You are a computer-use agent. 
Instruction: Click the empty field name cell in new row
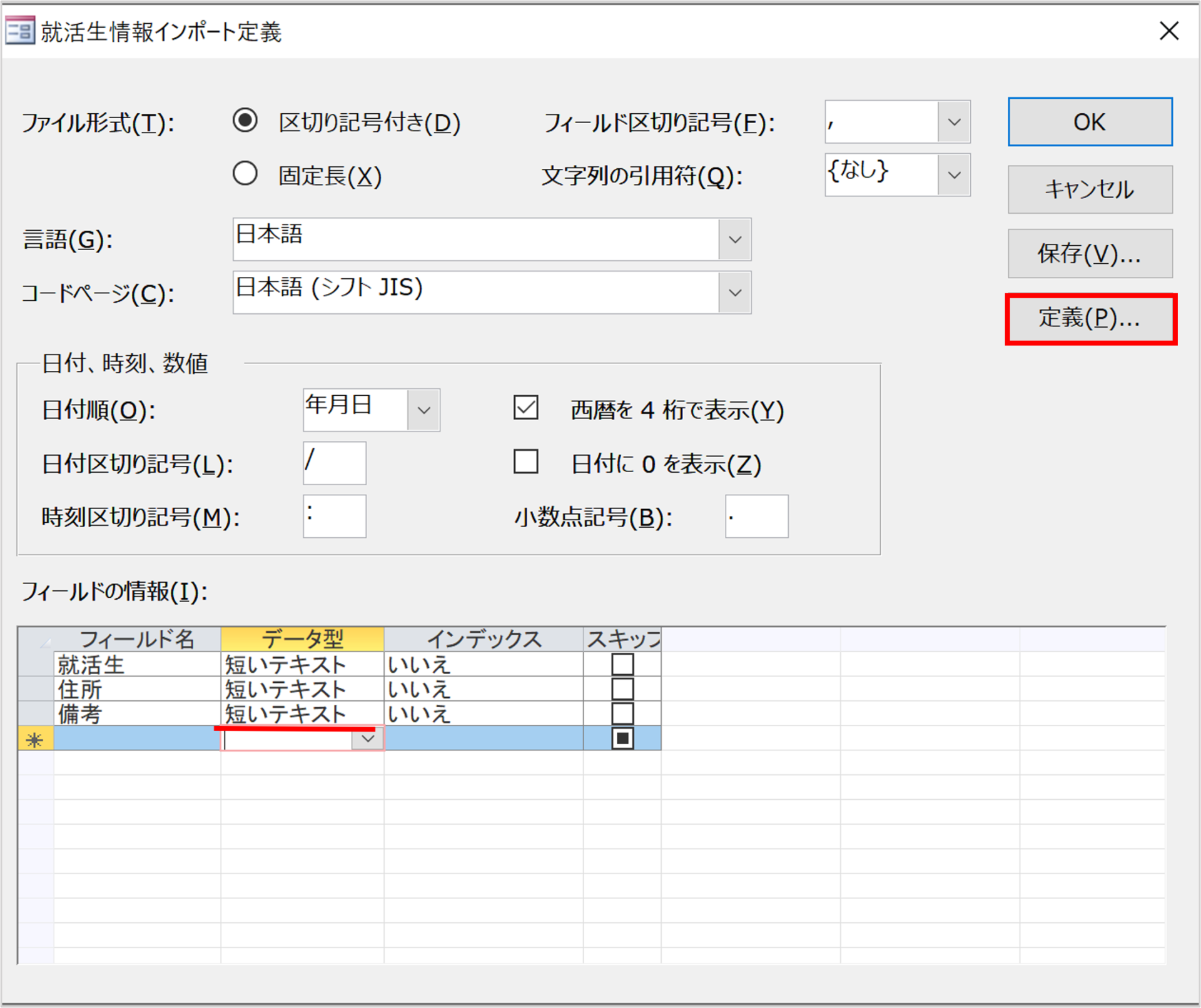pos(137,738)
